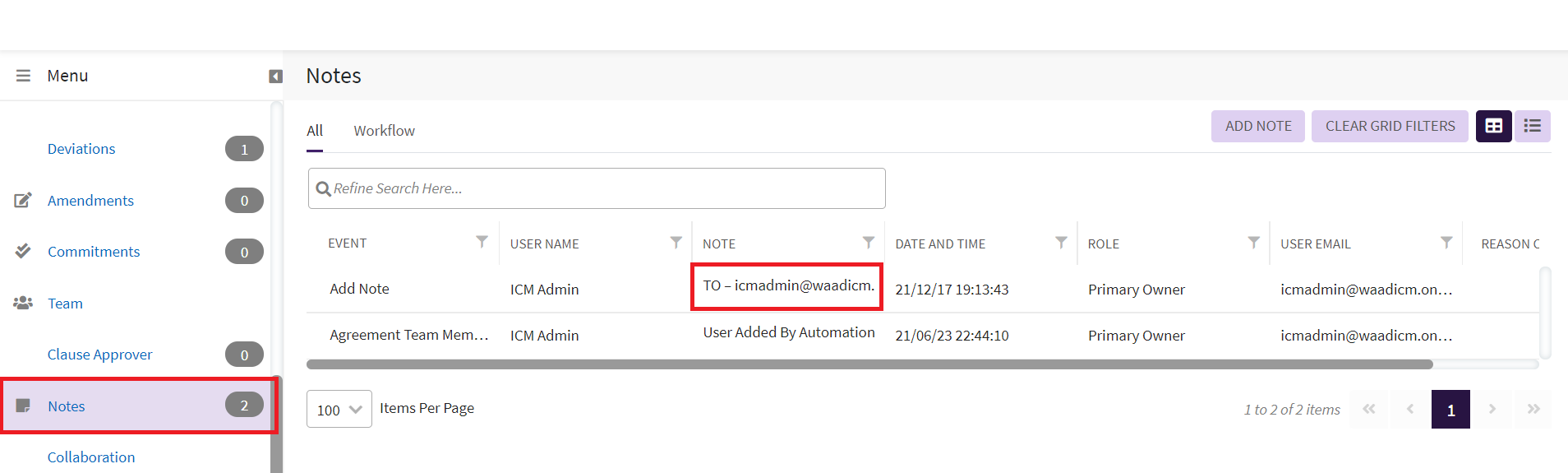This screenshot has height=473, width=1568.
Task: Switch to the Workflow tab
Action: pyautogui.click(x=384, y=131)
